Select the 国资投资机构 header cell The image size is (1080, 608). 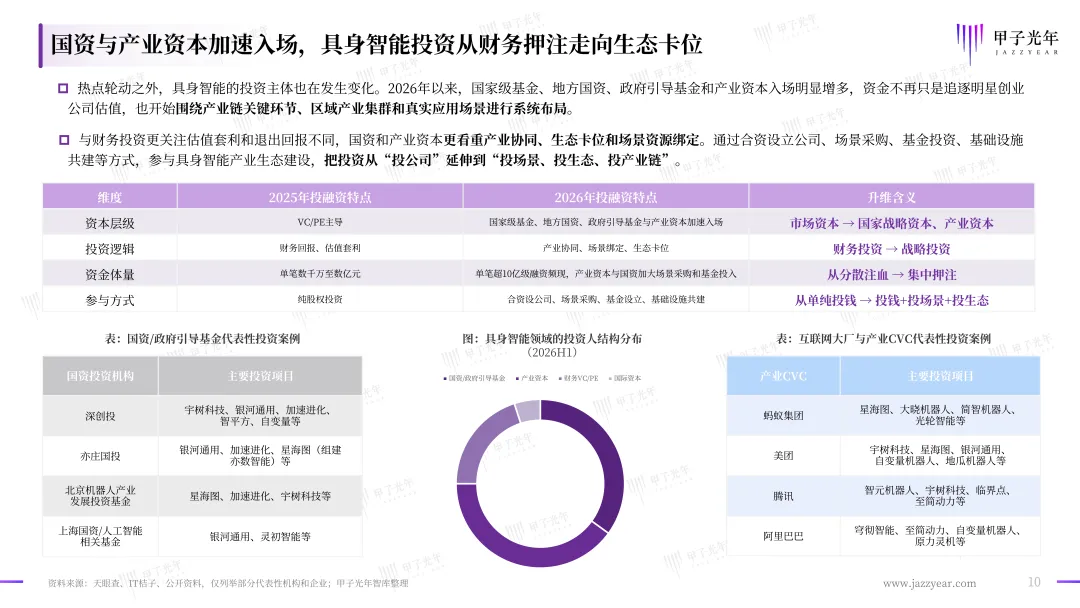[101, 376]
